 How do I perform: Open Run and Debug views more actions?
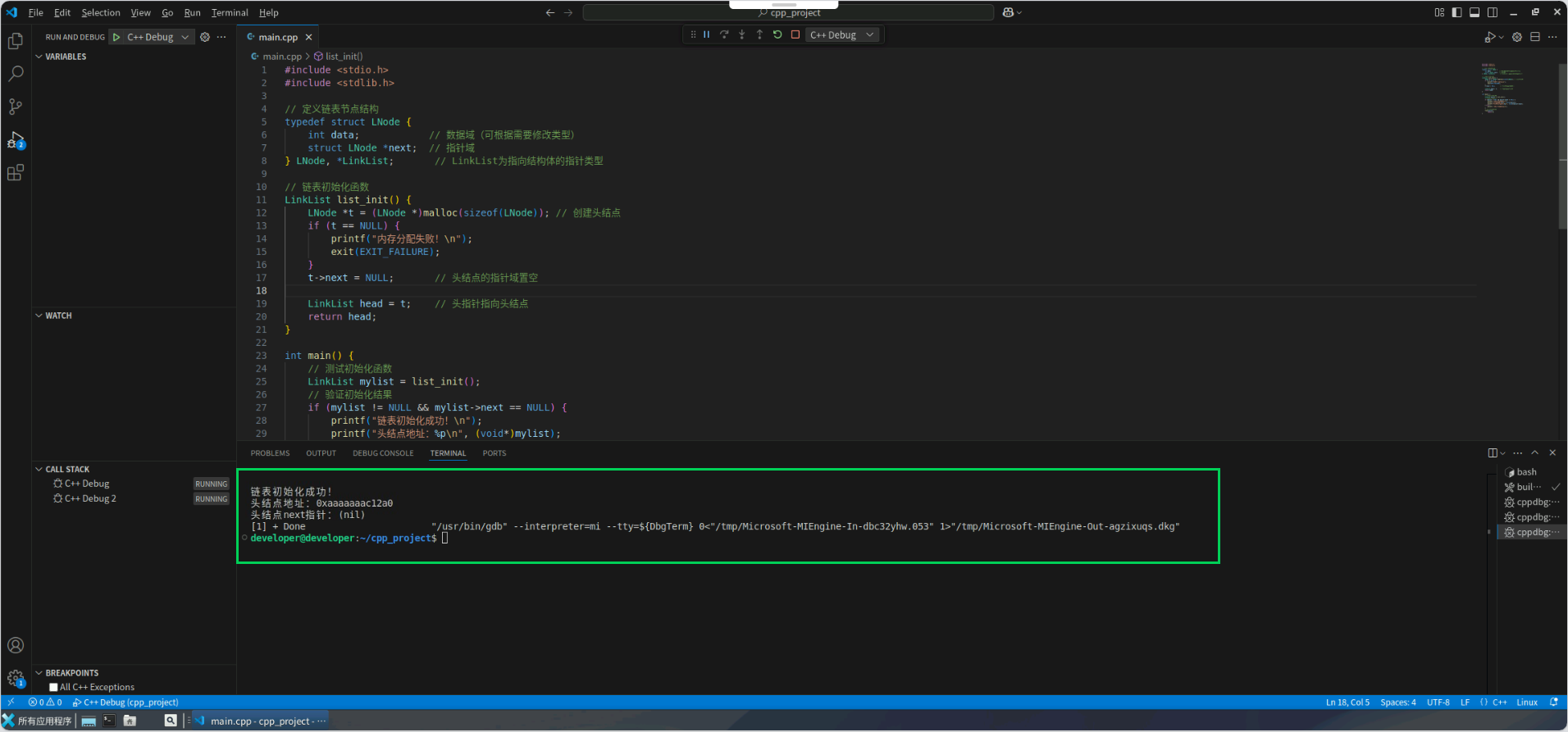pyautogui.click(x=221, y=37)
